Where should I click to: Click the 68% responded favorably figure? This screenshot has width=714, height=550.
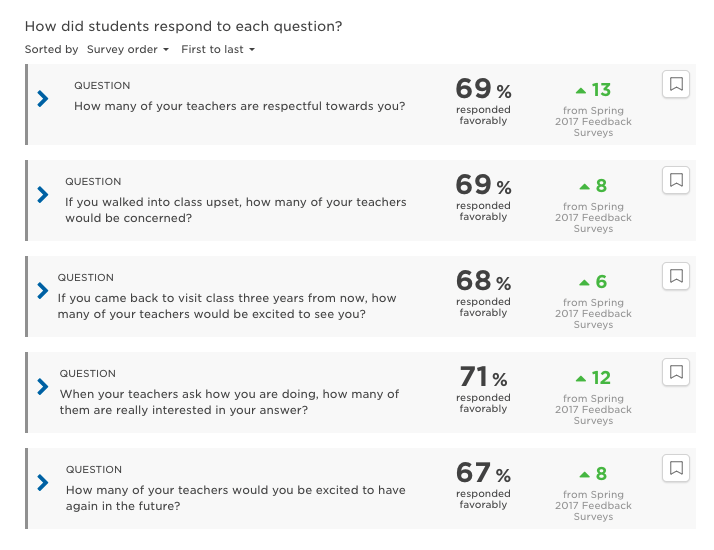(x=483, y=292)
